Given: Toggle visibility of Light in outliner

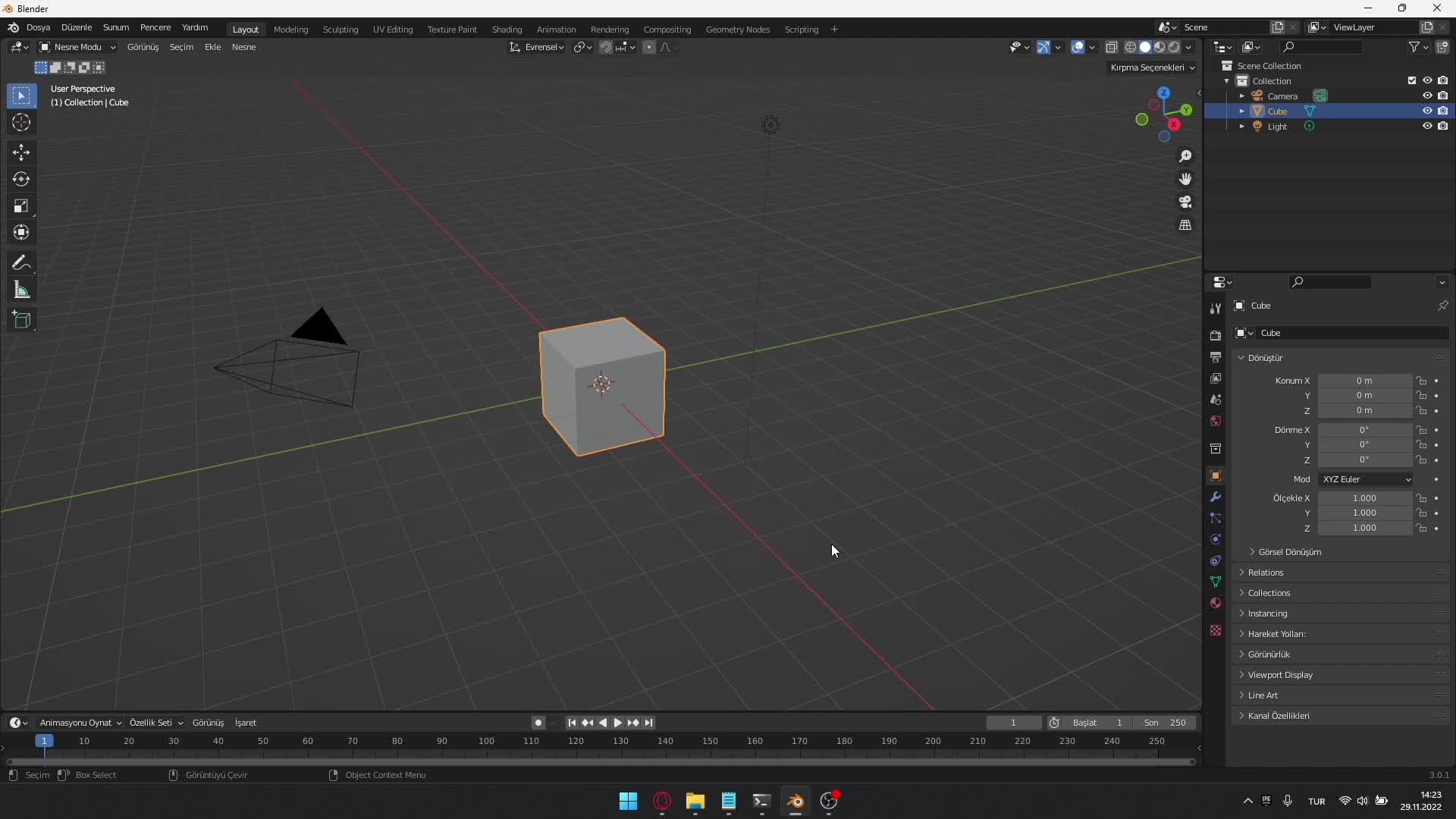Looking at the screenshot, I should 1427,126.
